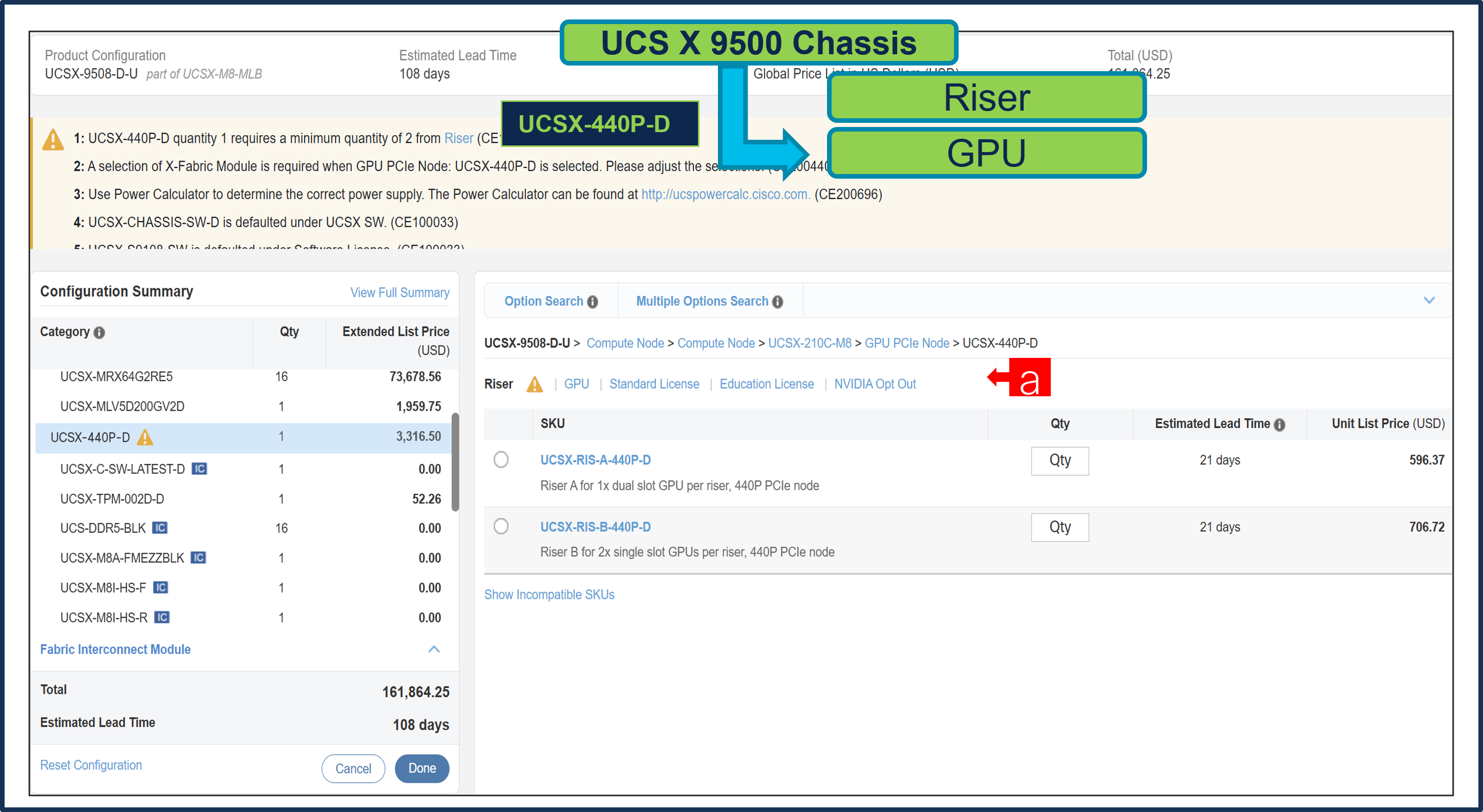This screenshot has height=812, width=1483.
Task: Click the second Compute Node breadcrumb
Action: 715,343
